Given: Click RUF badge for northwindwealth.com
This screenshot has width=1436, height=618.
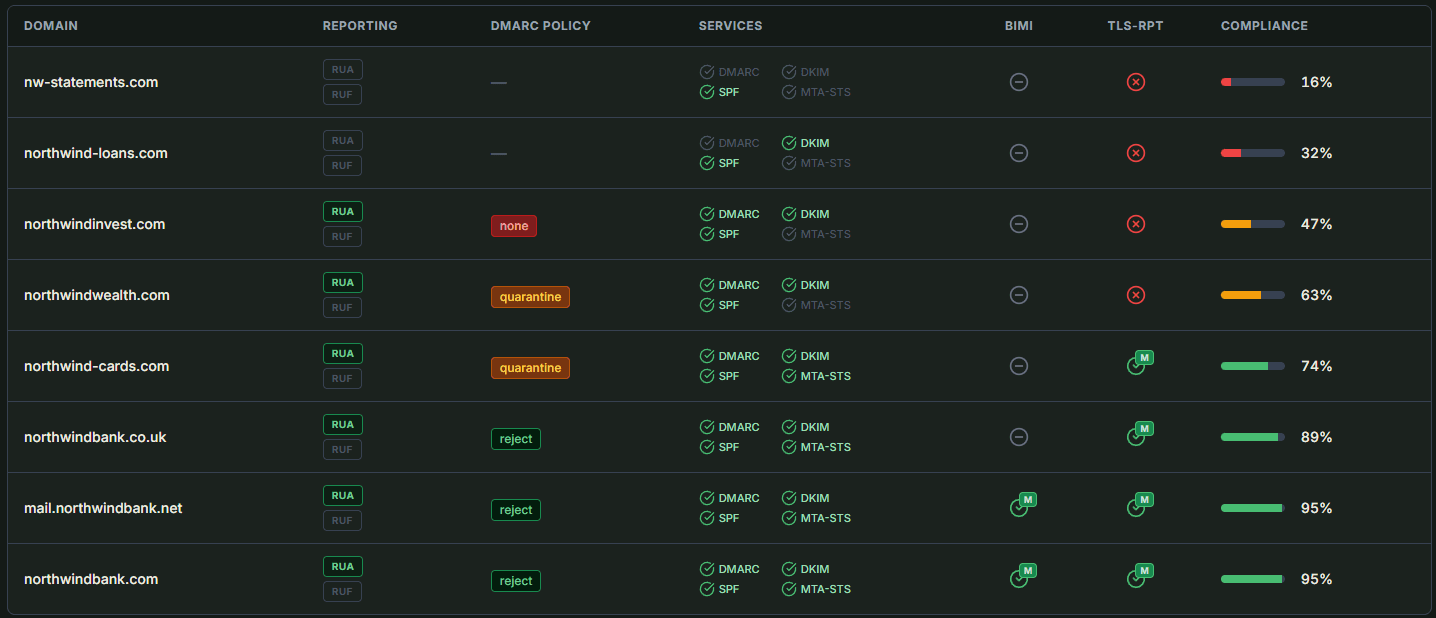Looking at the screenshot, I should pyautogui.click(x=342, y=307).
